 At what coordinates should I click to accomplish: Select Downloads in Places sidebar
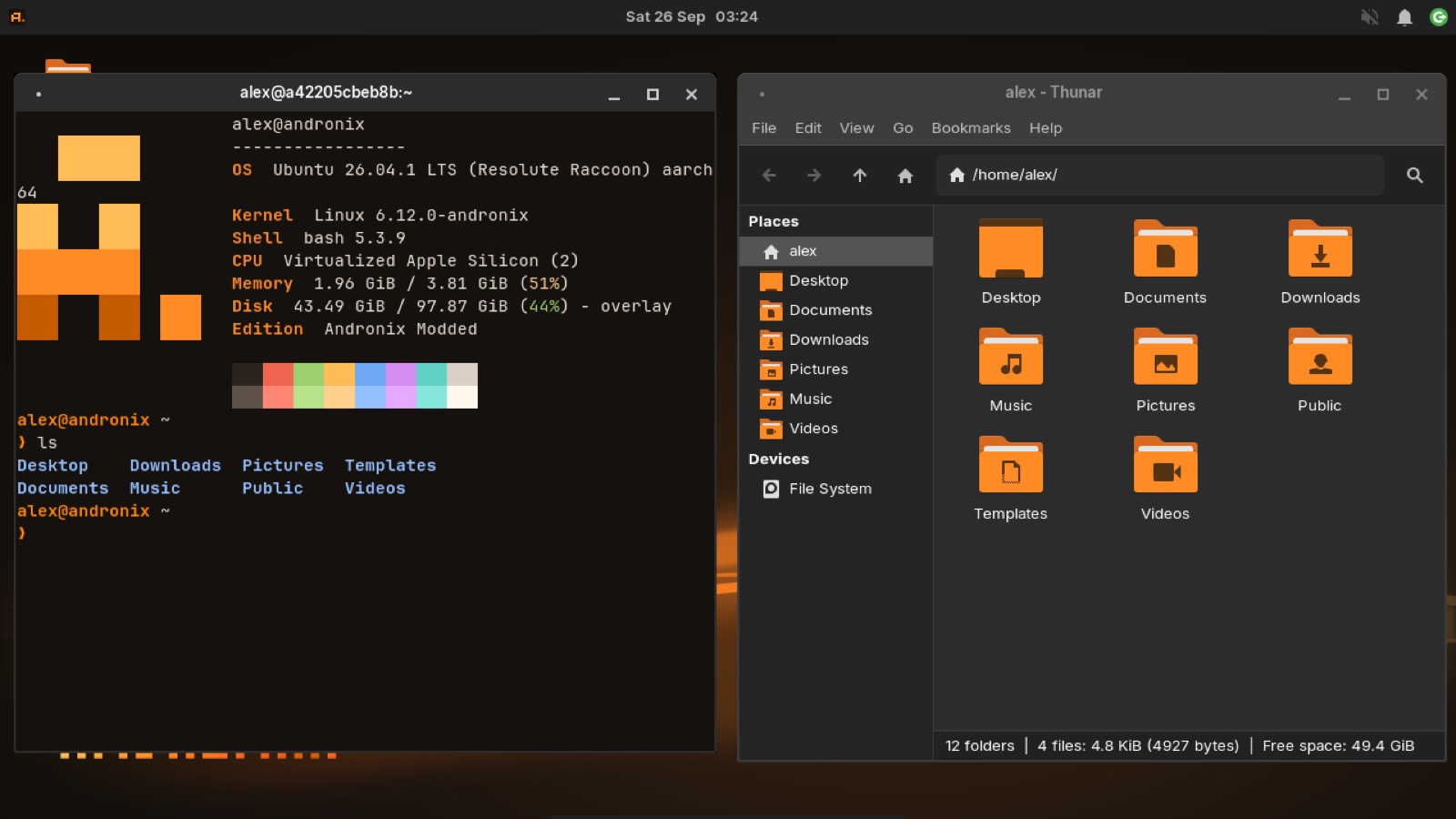(836, 339)
